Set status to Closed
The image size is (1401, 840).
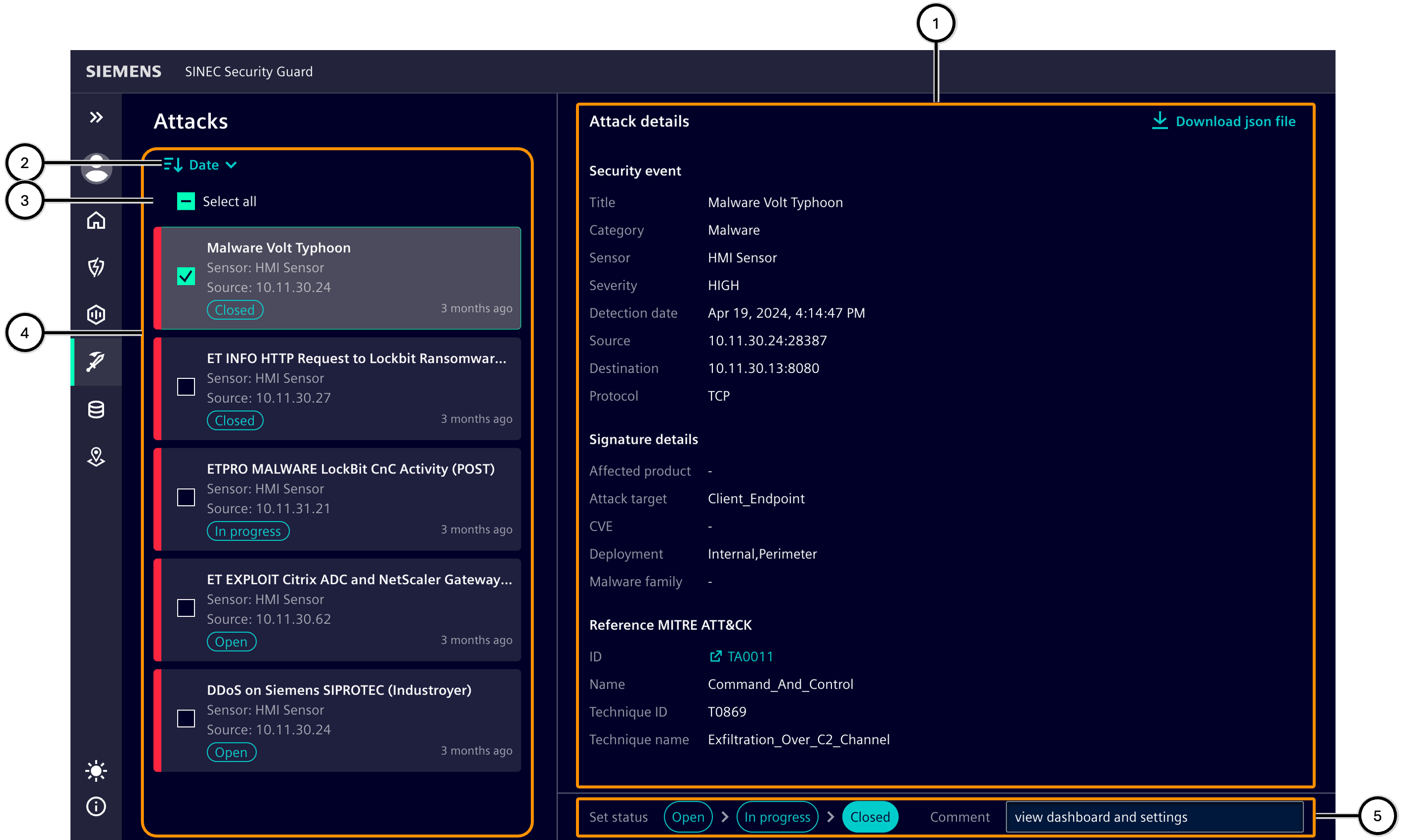click(870, 816)
